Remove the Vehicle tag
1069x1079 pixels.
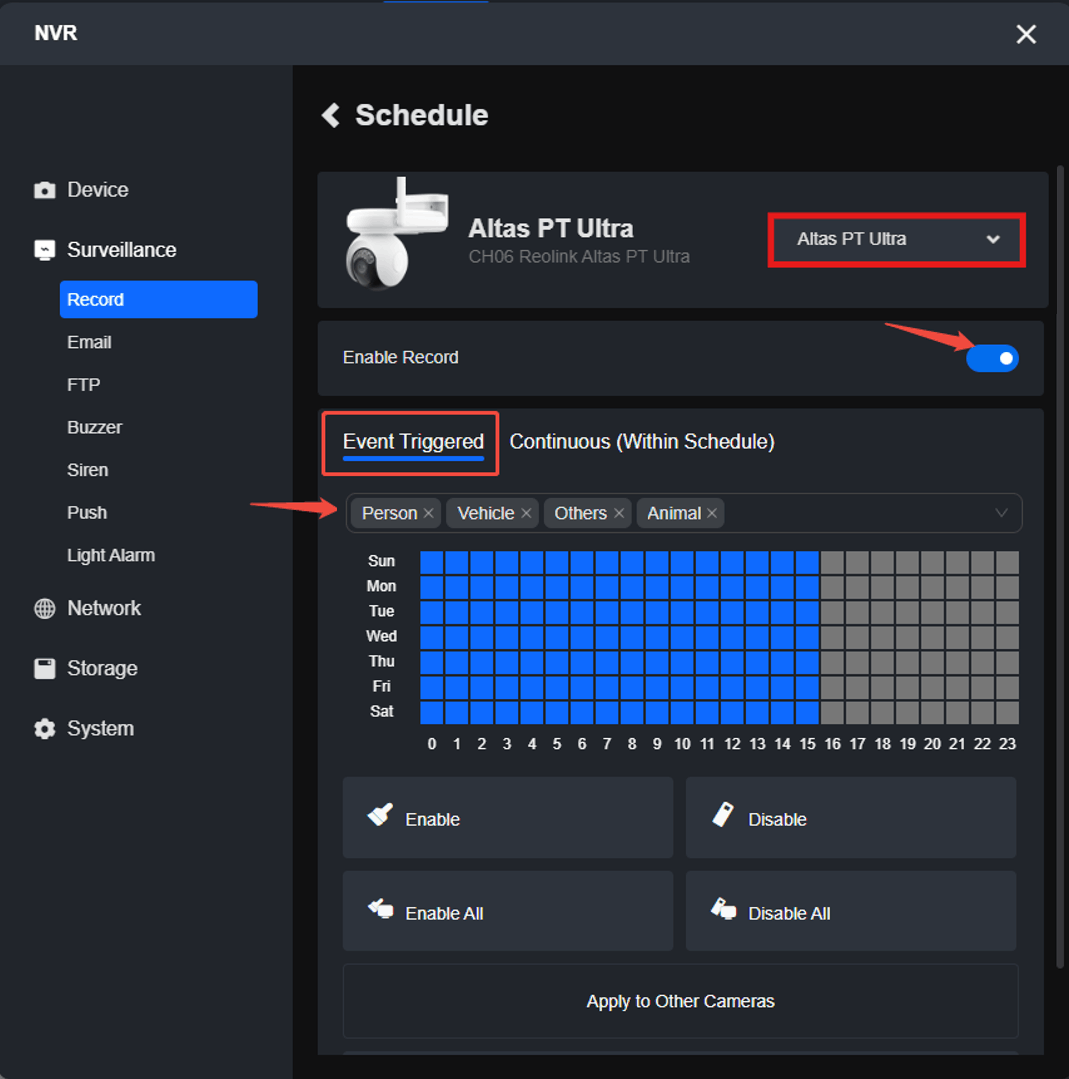click(x=526, y=513)
